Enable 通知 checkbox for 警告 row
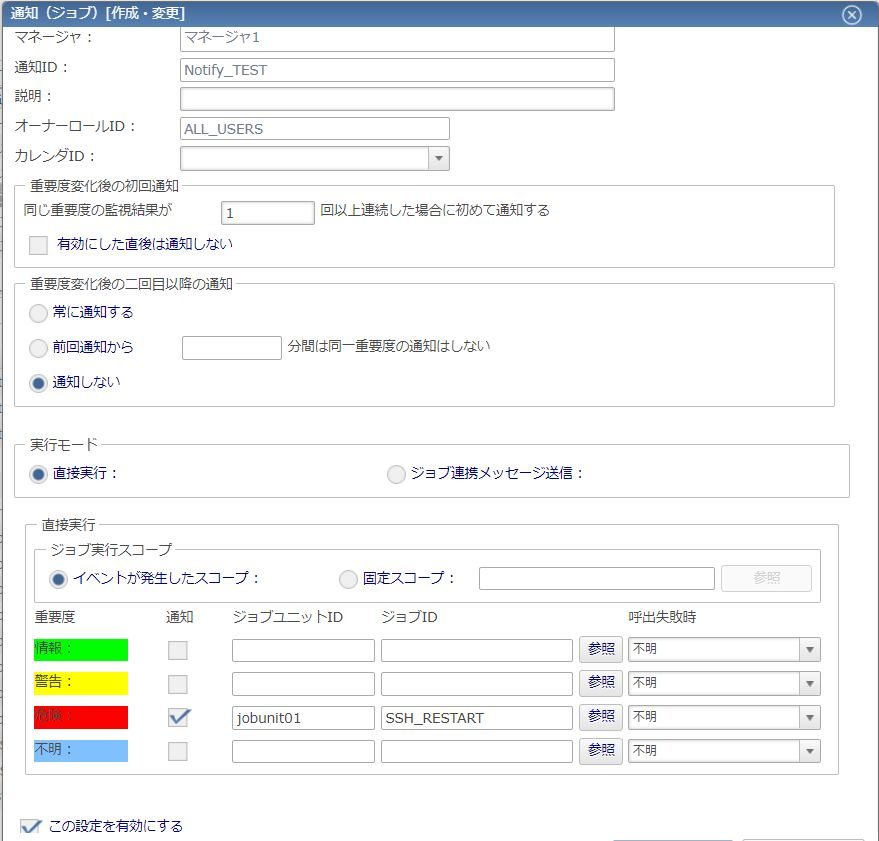The image size is (879, 841). click(178, 684)
